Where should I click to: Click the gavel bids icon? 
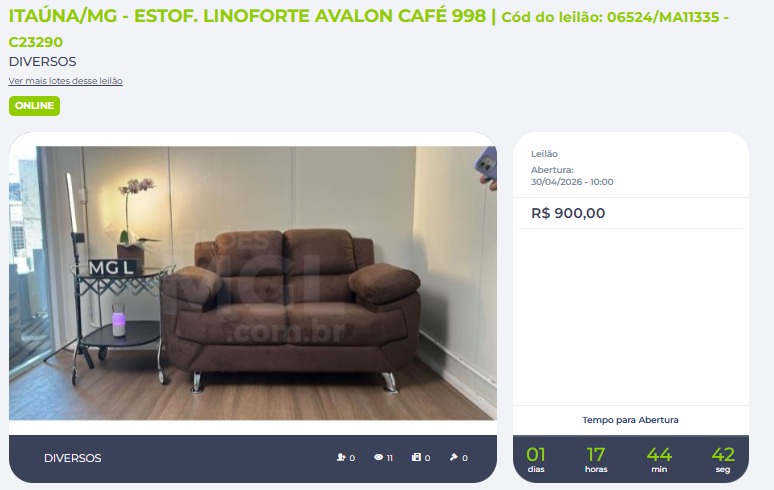pyautogui.click(x=454, y=457)
